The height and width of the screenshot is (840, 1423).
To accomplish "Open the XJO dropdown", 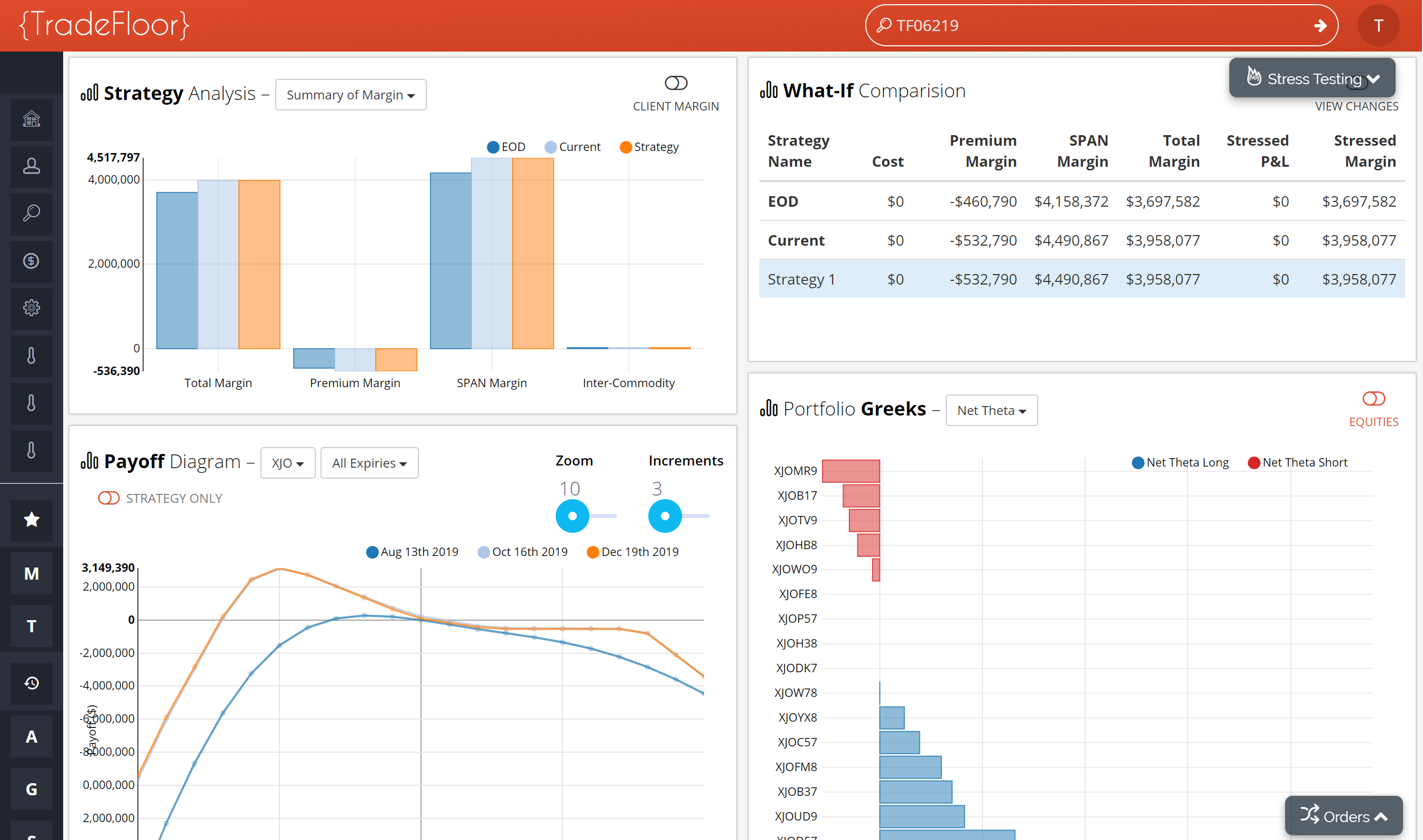I will 288,463.
